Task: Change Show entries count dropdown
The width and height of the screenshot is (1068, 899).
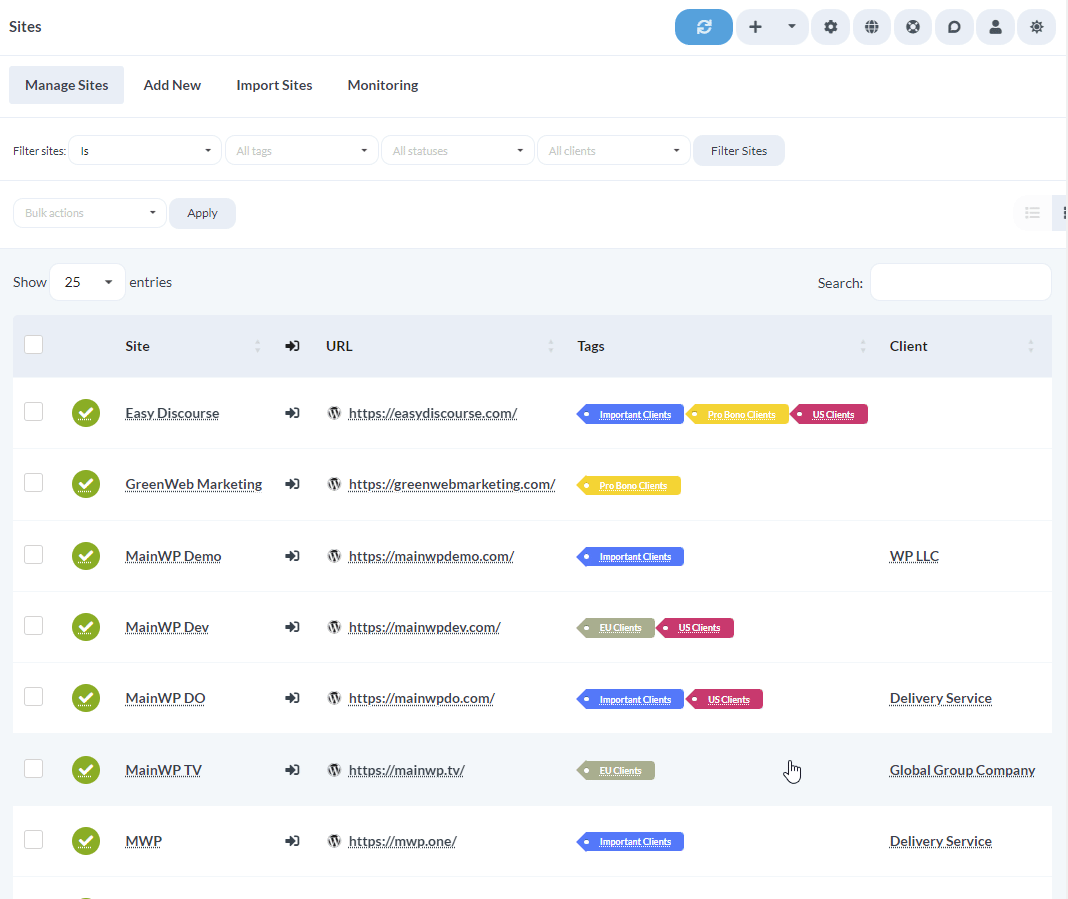Action: (x=87, y=282)
